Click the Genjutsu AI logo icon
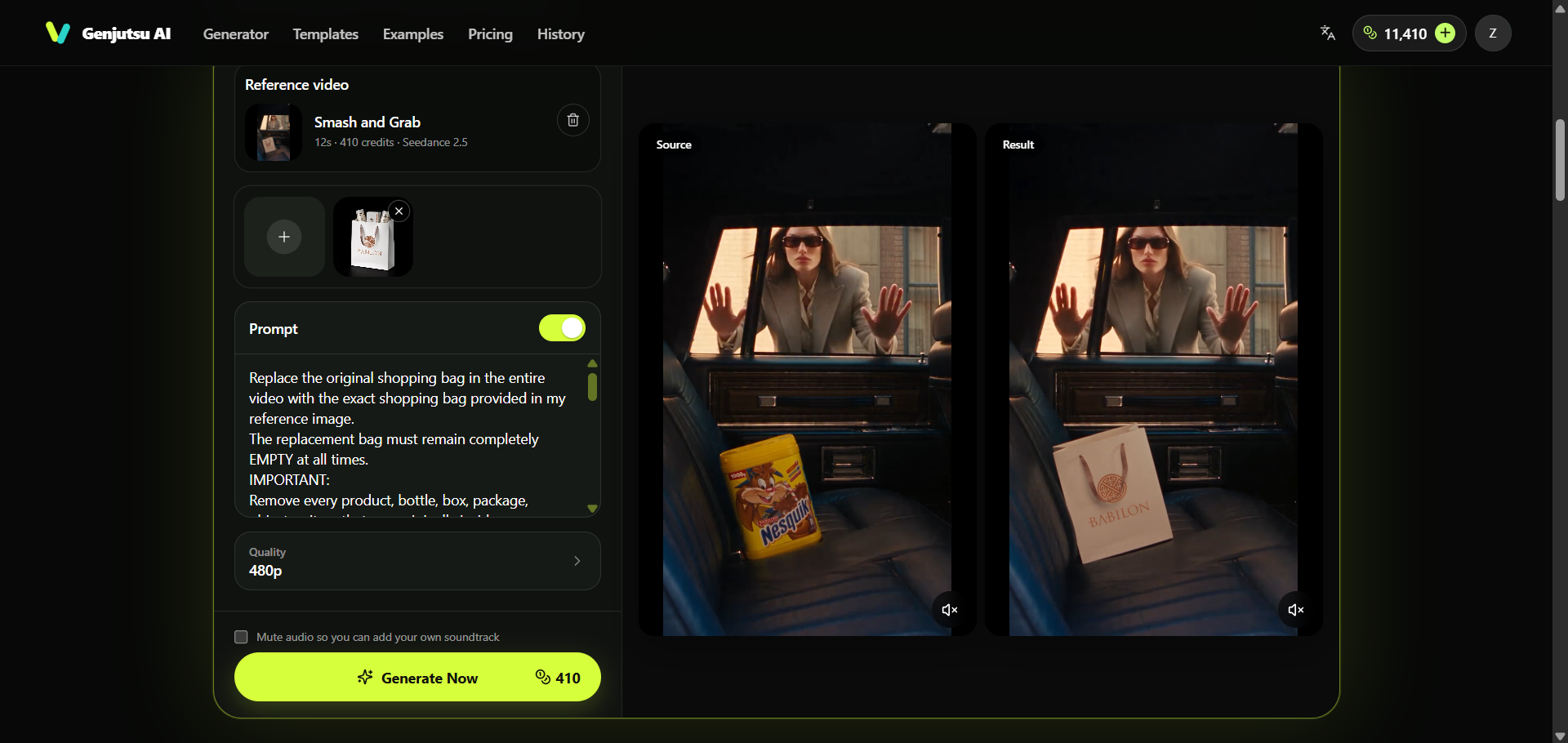 pyautogui.click(x=58, y=33)
